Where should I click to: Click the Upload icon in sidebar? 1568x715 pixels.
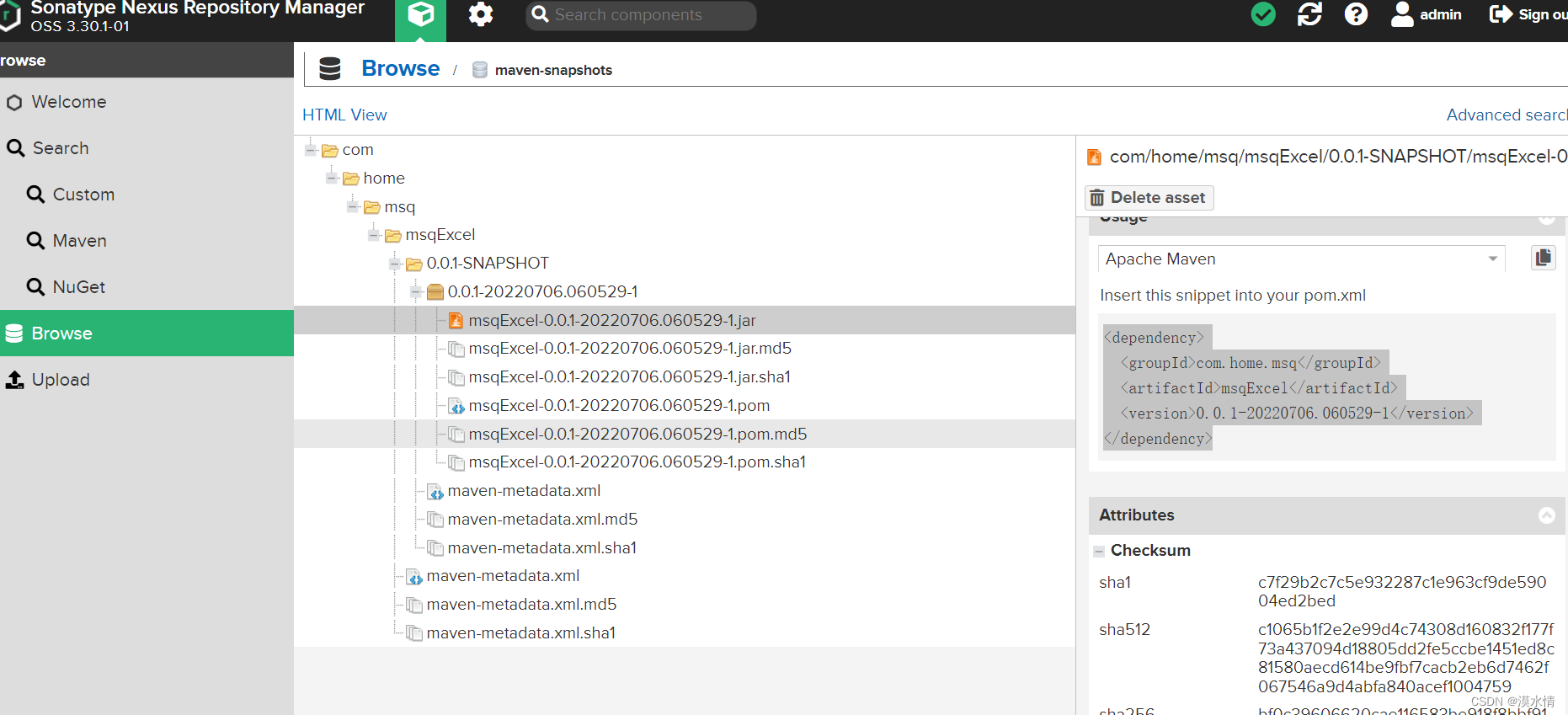[15, 380]
